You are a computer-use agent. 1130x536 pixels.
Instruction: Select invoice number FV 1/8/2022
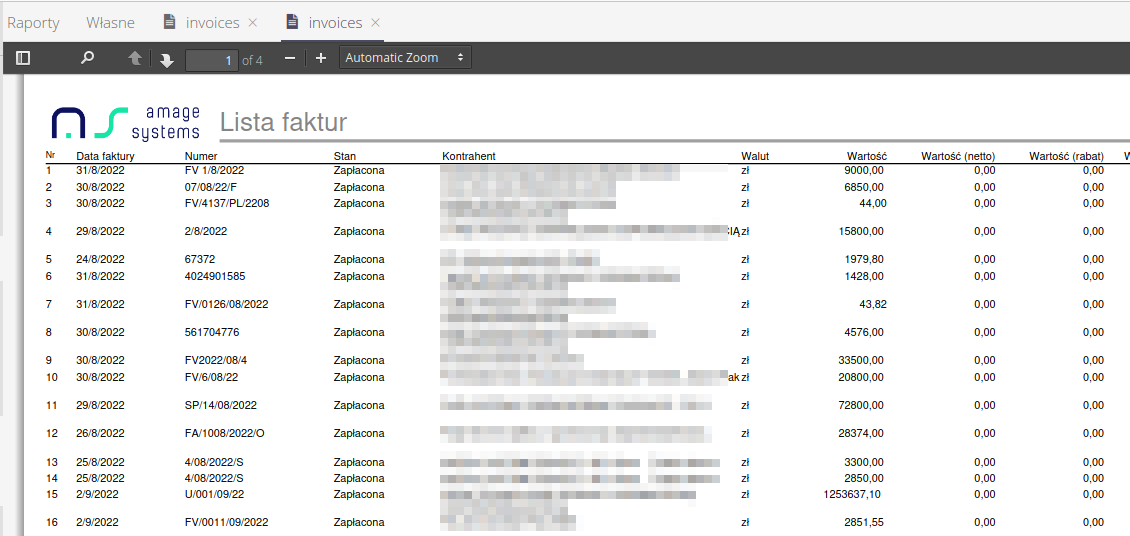214,171
